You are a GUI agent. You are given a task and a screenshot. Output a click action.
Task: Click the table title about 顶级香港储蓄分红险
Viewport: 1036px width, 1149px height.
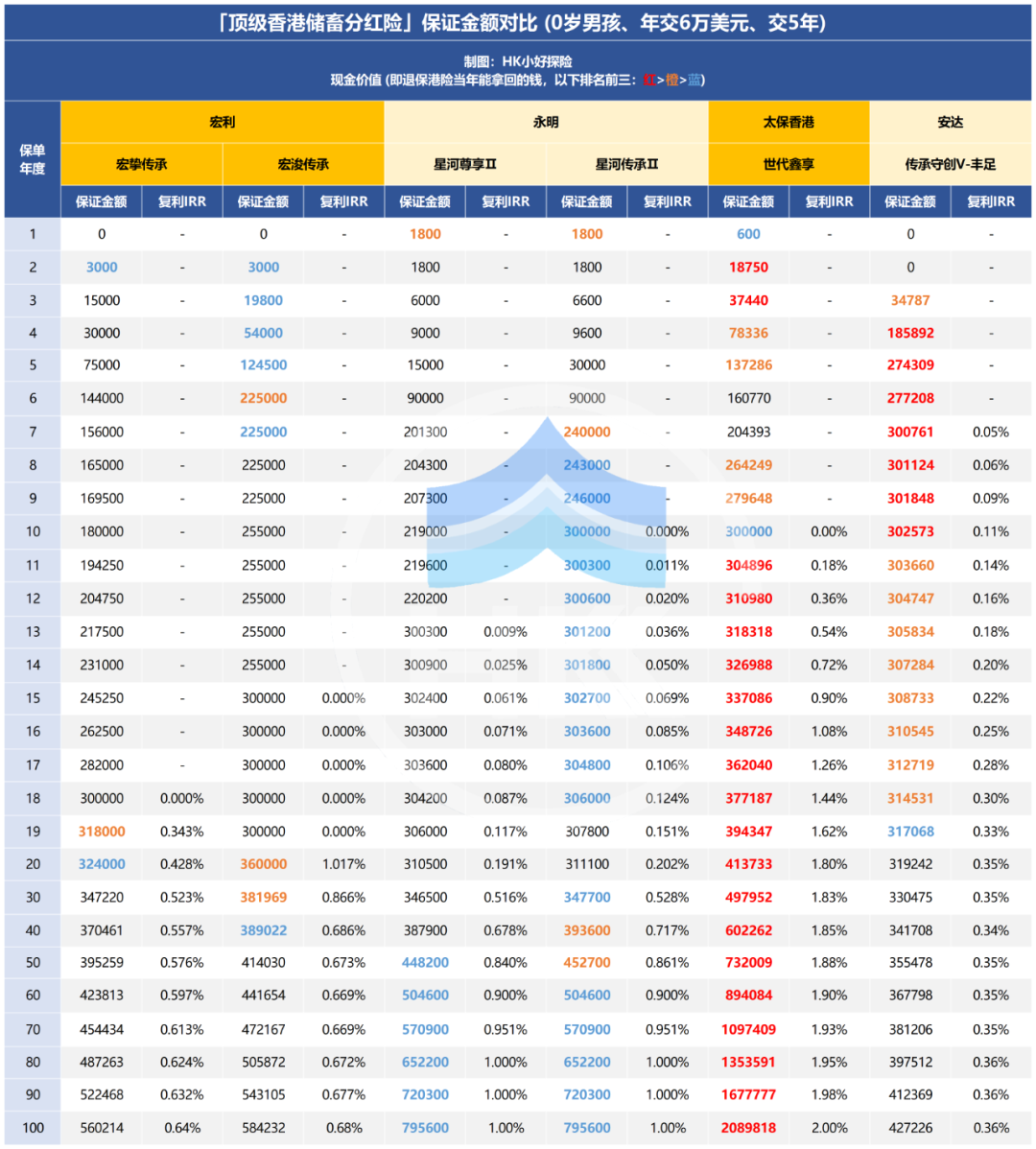click(518, 22)
